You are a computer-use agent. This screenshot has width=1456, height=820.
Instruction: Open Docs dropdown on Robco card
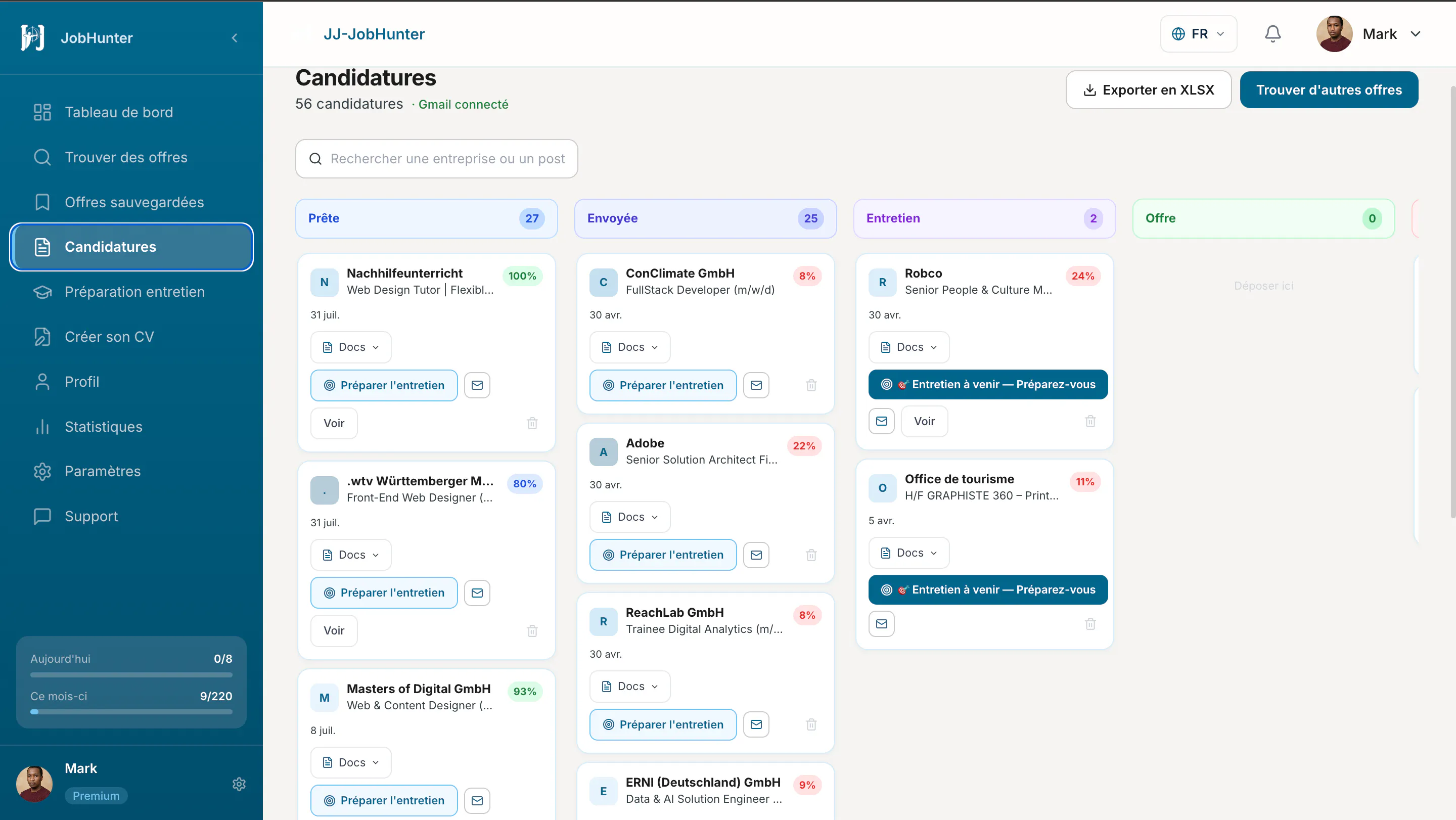click(909, 347)
